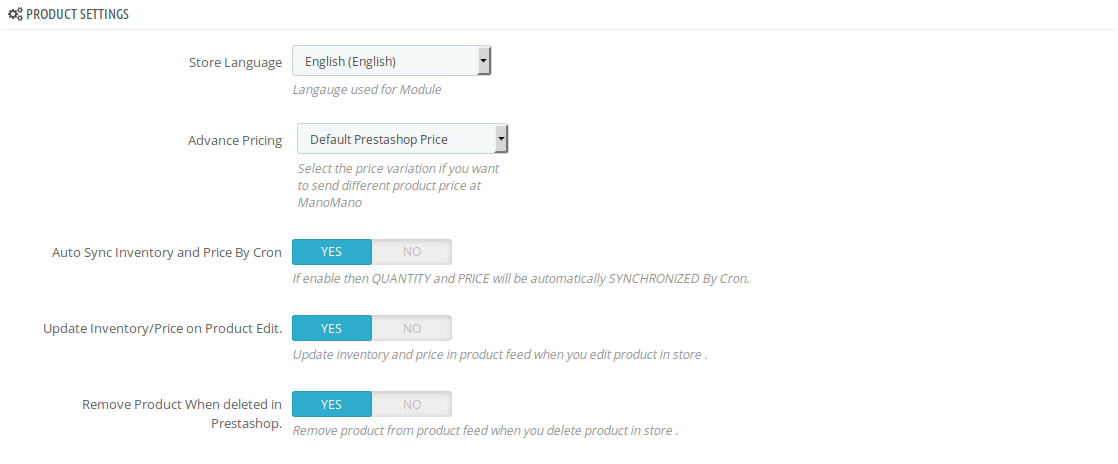Disable Update Inventory/Price on Product Edit with NO
The width and height of the screenshot is (1118, 464).
click(412, 328)
